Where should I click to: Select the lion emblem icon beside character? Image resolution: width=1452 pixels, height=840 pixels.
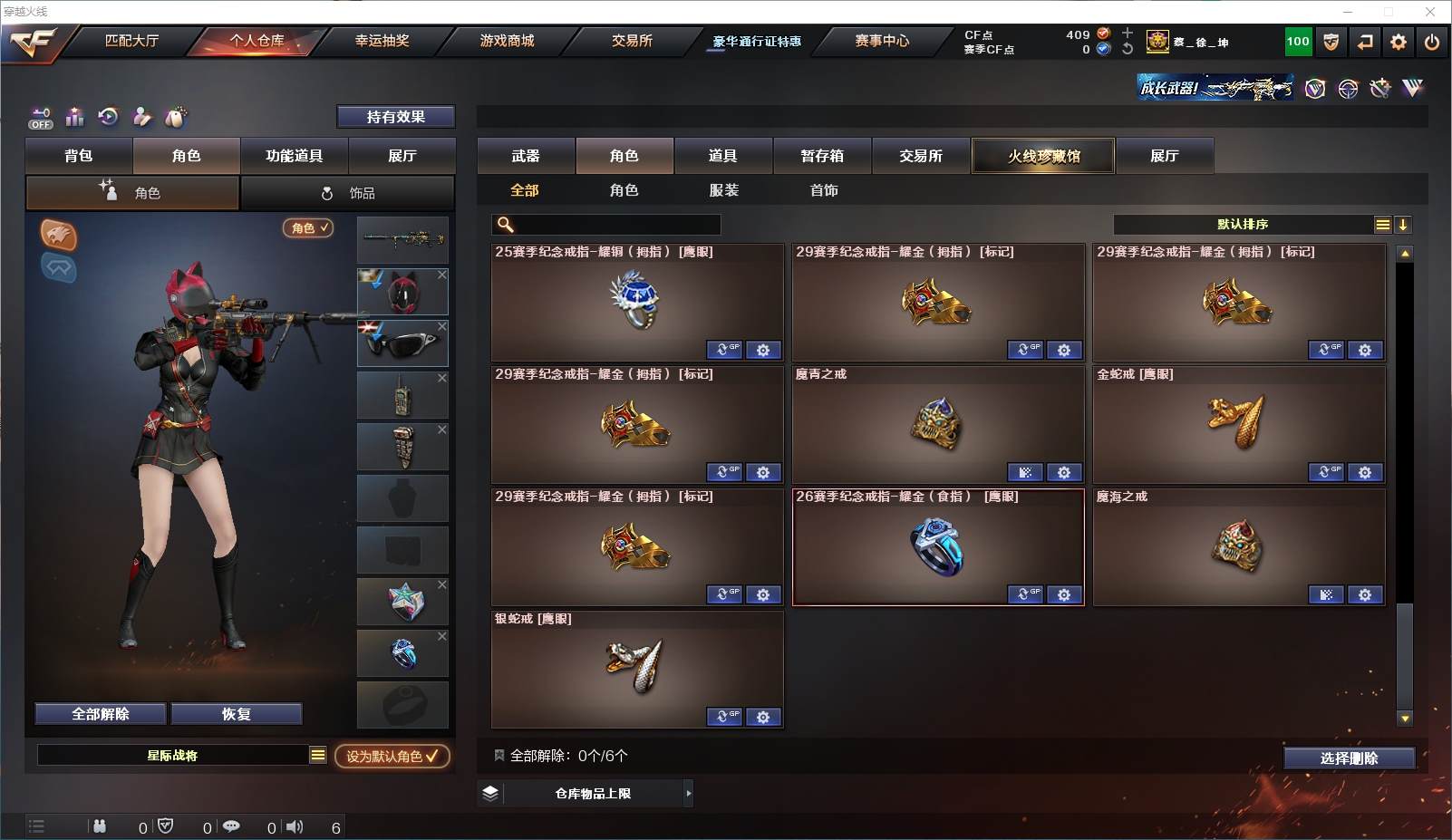coord(58,236)
